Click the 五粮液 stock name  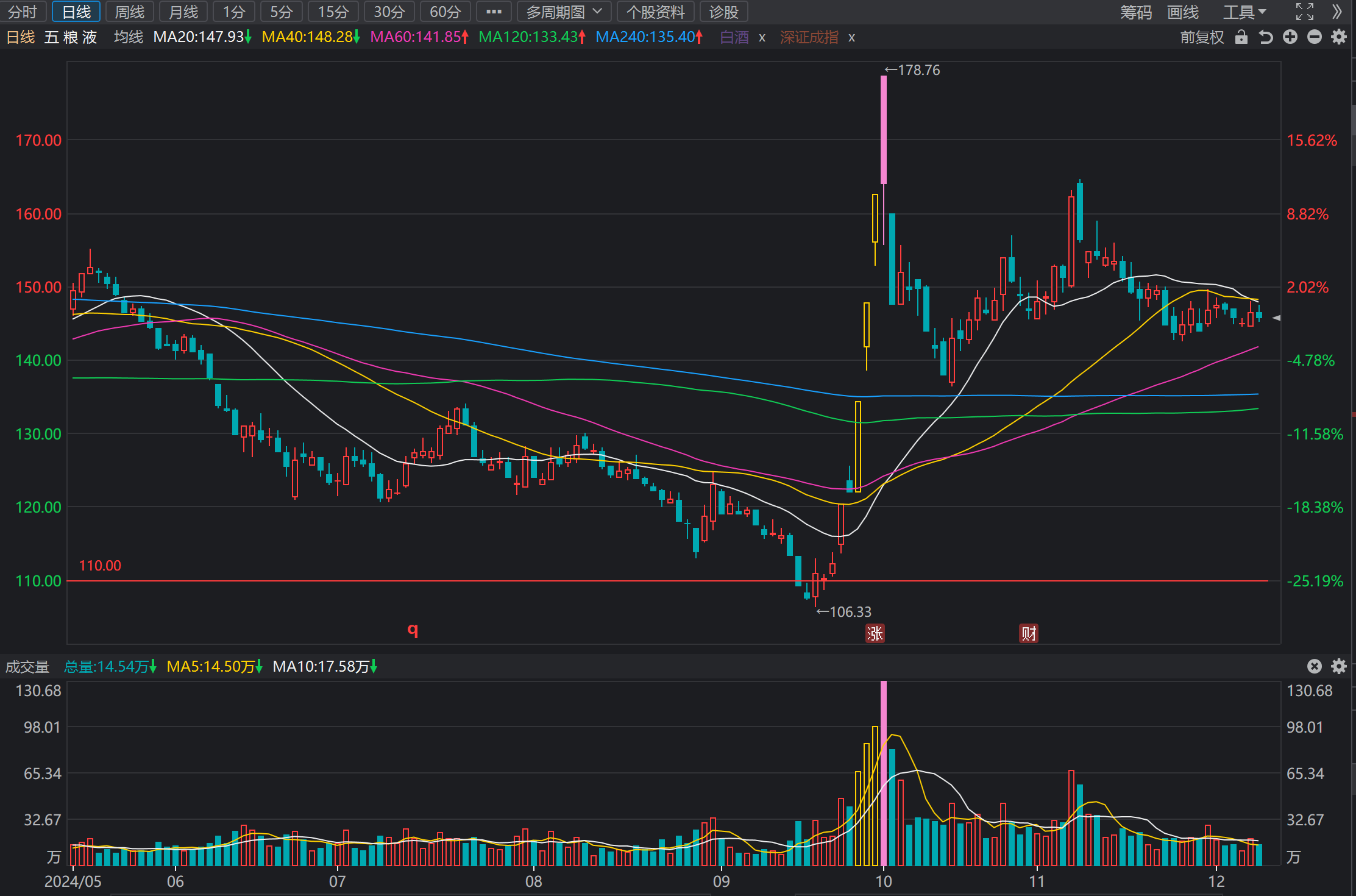tap(71, 37)
